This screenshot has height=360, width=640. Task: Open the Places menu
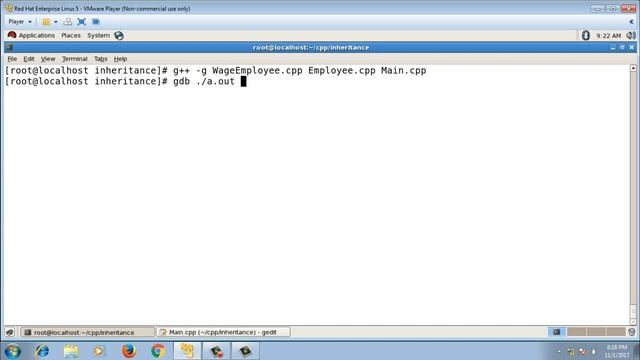[71, 36]
